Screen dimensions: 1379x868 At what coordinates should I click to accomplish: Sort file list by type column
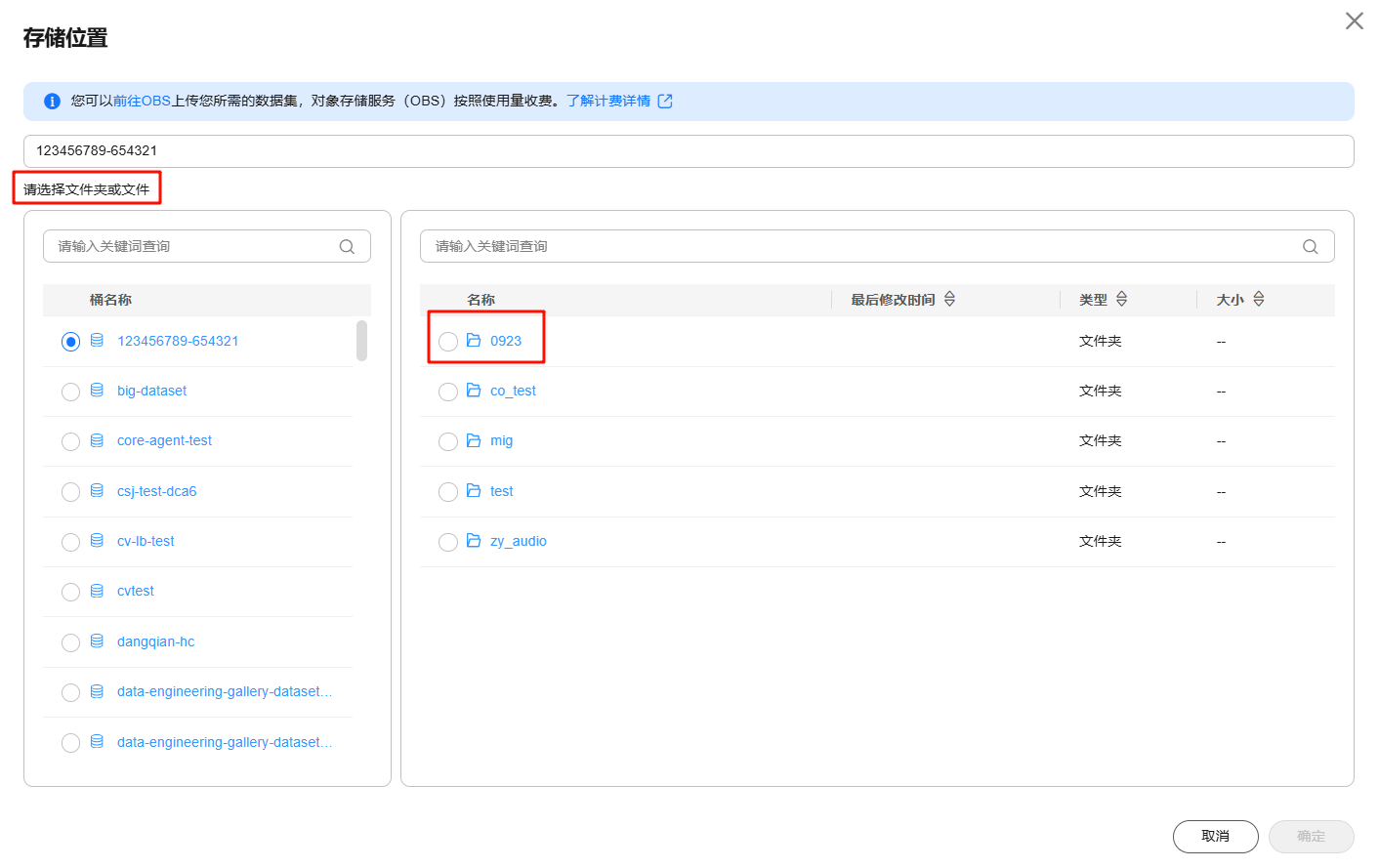(1121, 300)
